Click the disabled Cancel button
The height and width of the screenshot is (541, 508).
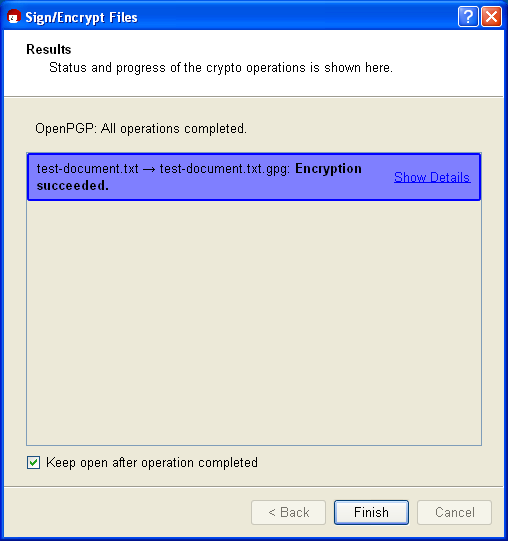coord(455,512)
